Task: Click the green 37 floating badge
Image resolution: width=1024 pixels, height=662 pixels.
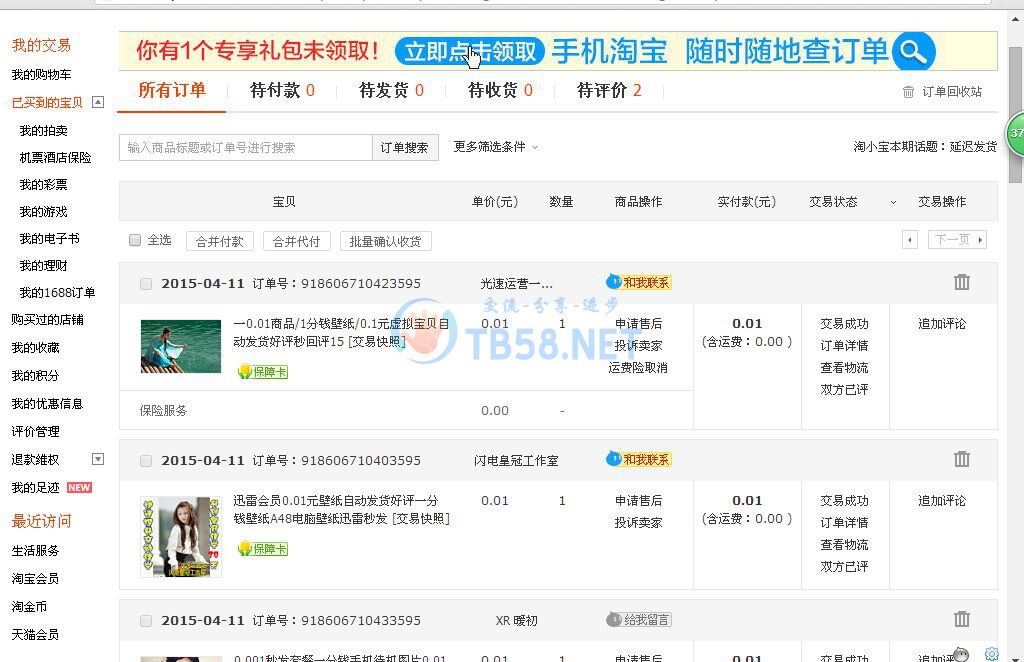Action: pos(1015,133)
